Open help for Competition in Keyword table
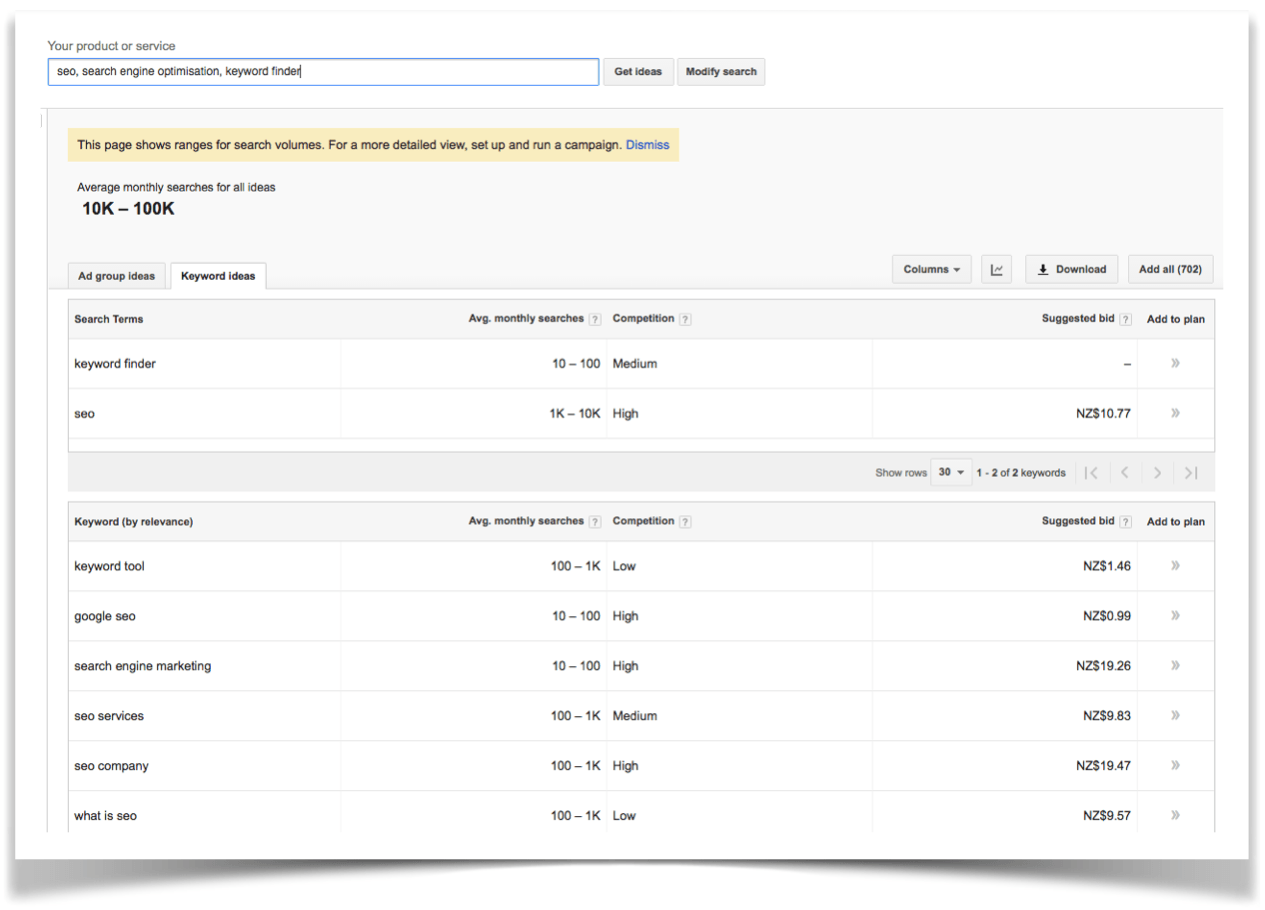 pos(685,522)
